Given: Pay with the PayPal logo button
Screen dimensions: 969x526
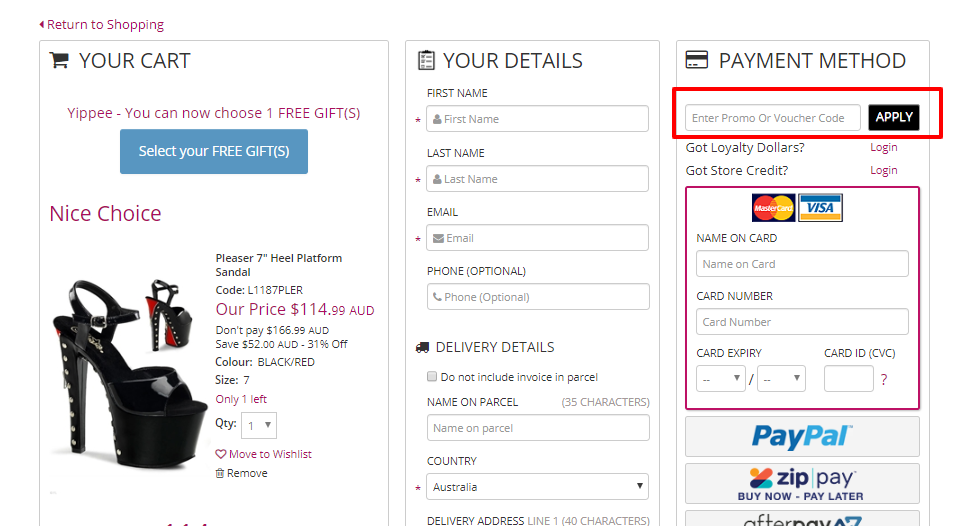Looking at the screenshot, I should click(x=801, y=437).
